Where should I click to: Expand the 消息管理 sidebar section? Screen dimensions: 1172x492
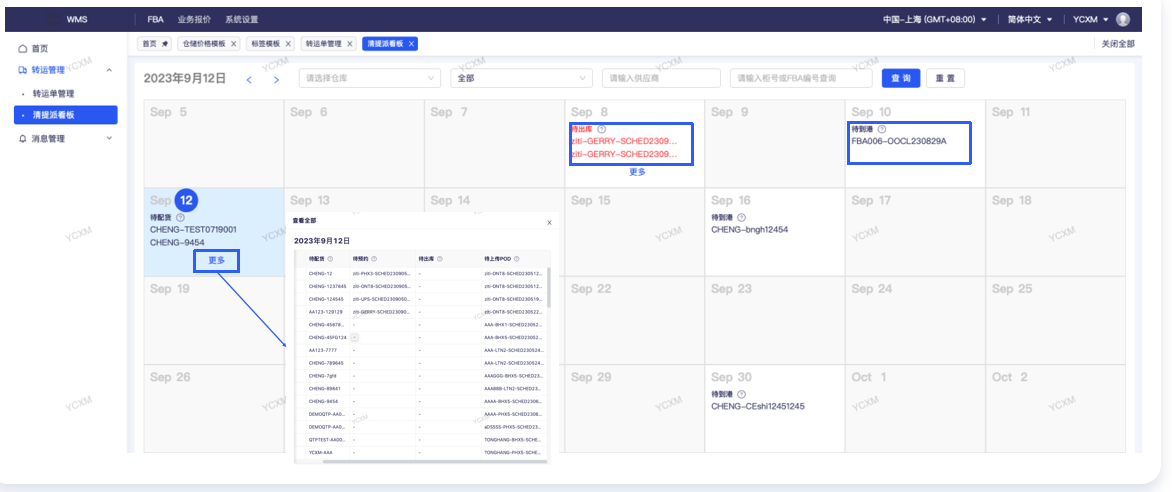tap(109, 139)
